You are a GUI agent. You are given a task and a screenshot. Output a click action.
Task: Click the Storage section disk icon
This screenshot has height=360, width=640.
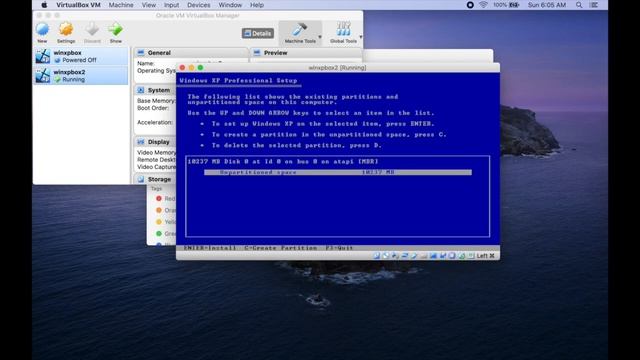141,179
